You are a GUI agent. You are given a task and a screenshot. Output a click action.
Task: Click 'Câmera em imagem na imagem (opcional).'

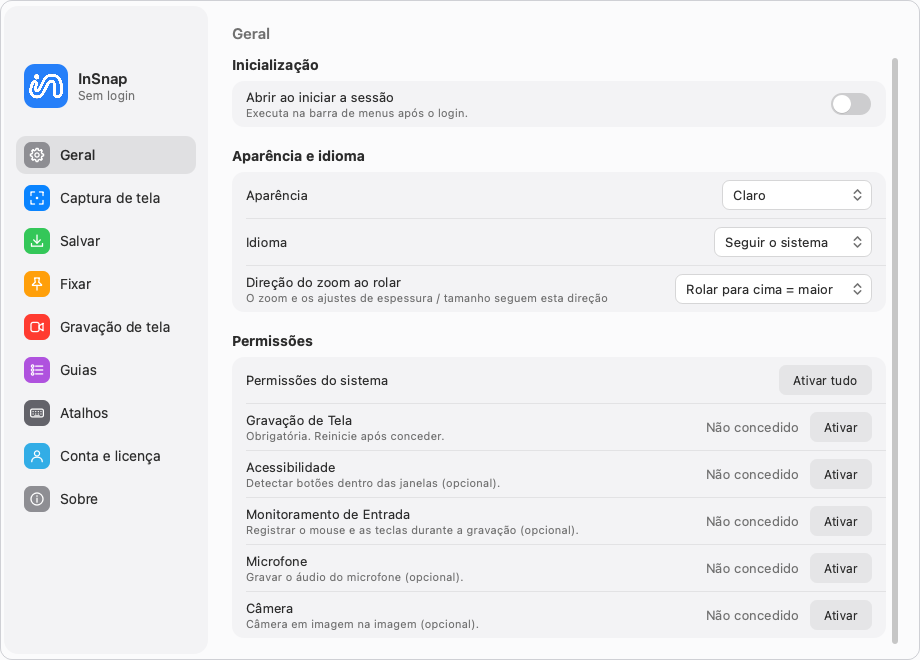coord(362,624)
